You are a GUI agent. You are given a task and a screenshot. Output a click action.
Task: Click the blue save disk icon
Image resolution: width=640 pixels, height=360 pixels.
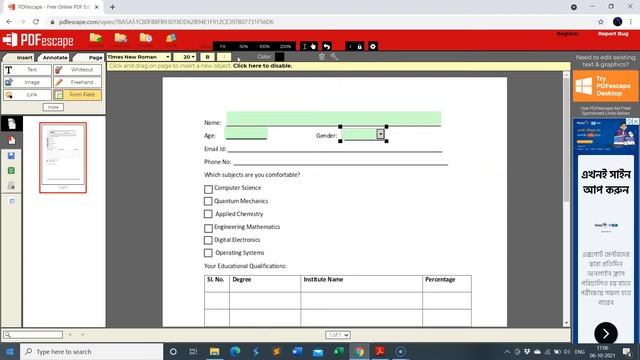click(x=11, y=156)
